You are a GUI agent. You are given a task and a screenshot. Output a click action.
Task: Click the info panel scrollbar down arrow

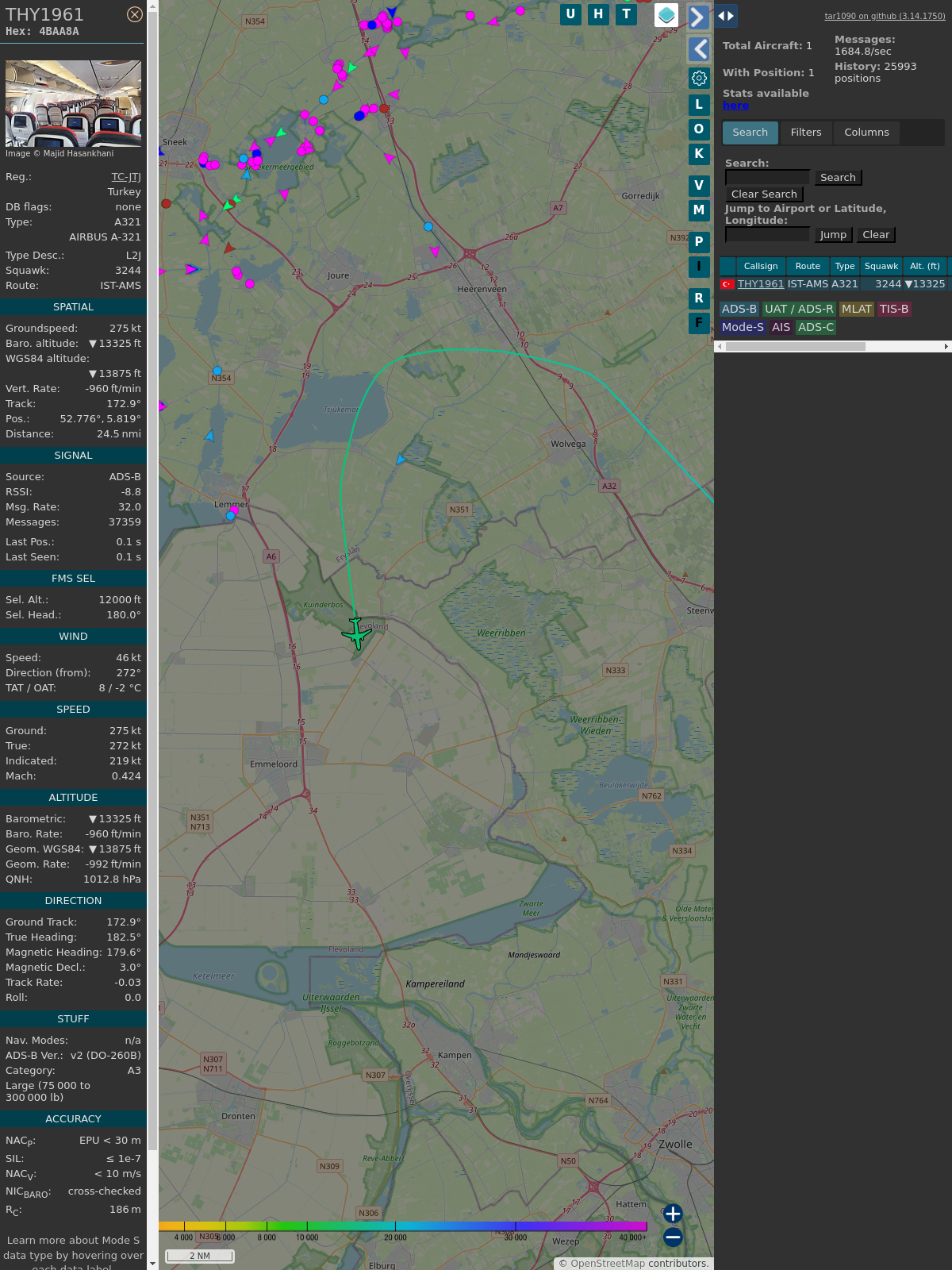coord(152,1264)
